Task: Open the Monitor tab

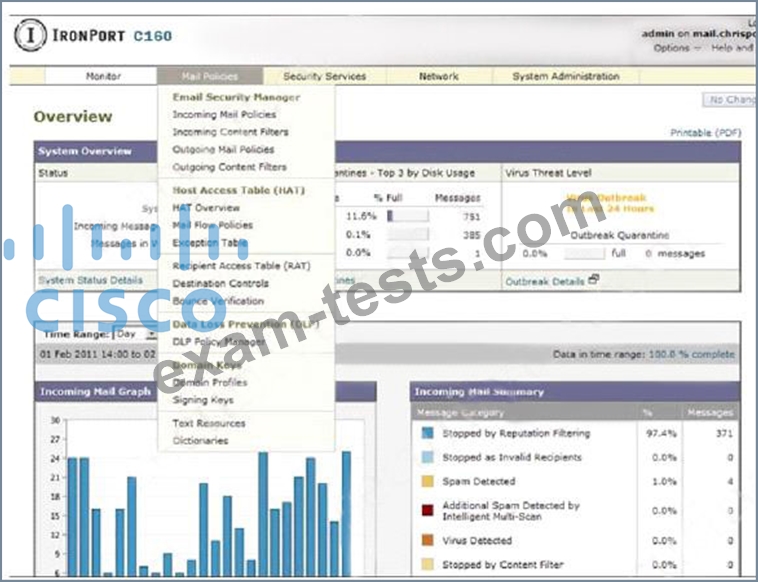Action: click(x=103, y=76)
